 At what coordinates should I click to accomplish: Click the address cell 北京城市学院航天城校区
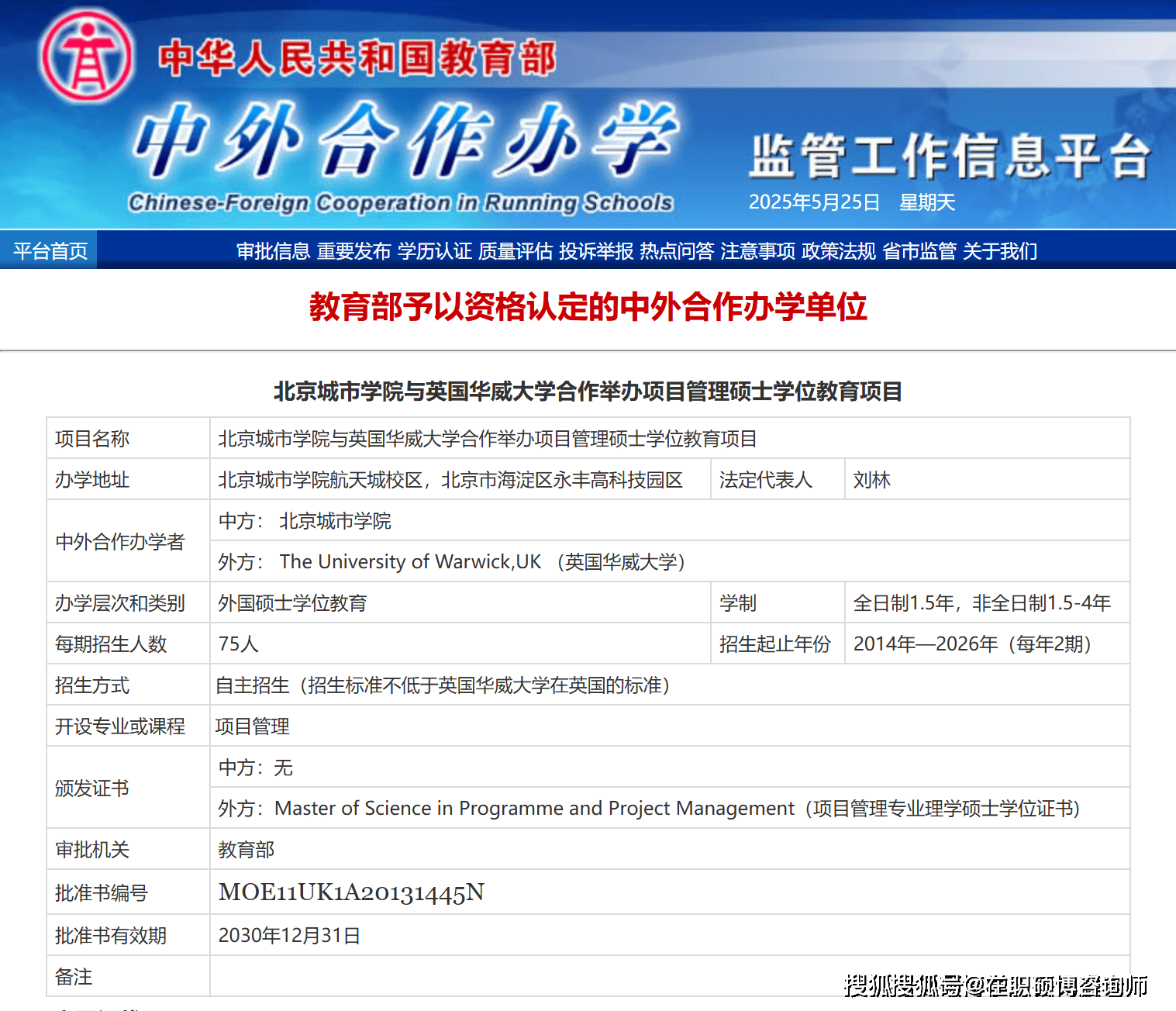(x=460, y=480)
